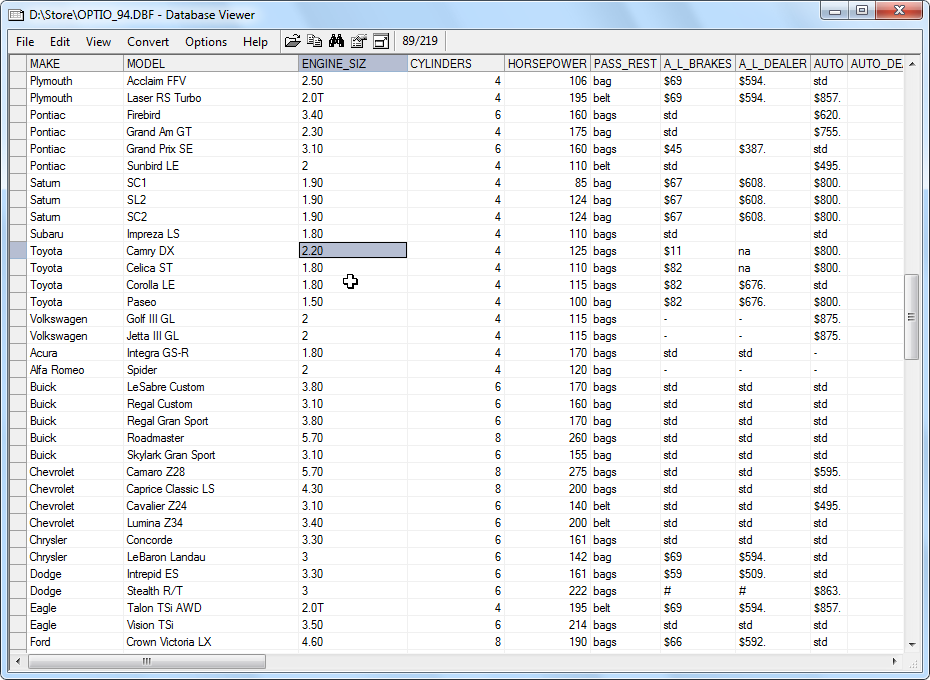Click the 275 horsepower cell for Camaro Z28

pos(547,472)
